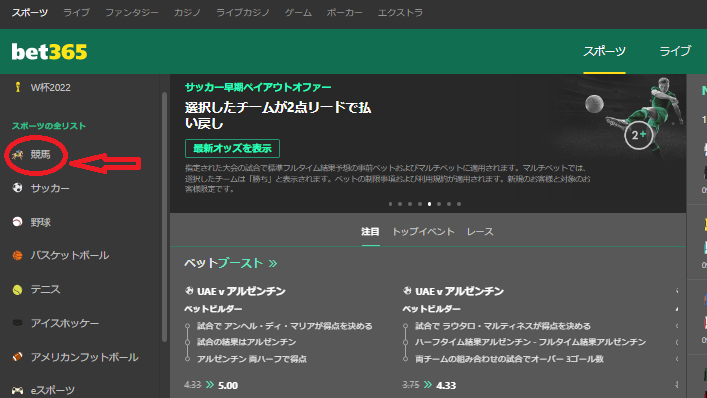This screenshot has width=707, height=398.
Task: Click text 両チームの組み合わせの試合でオーバー 3ゴール数
Action: pyautogui.click(x=509, y=359)
